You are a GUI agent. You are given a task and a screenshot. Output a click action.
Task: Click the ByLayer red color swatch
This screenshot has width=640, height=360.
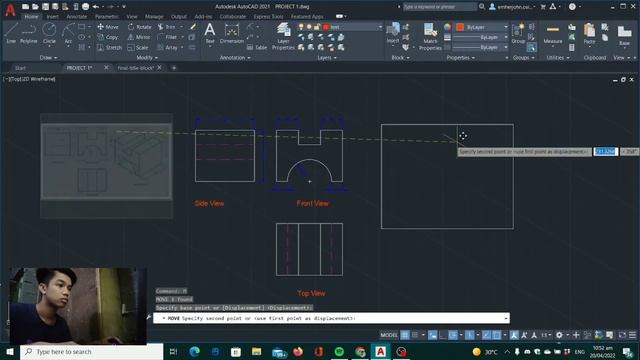[460, 27]
